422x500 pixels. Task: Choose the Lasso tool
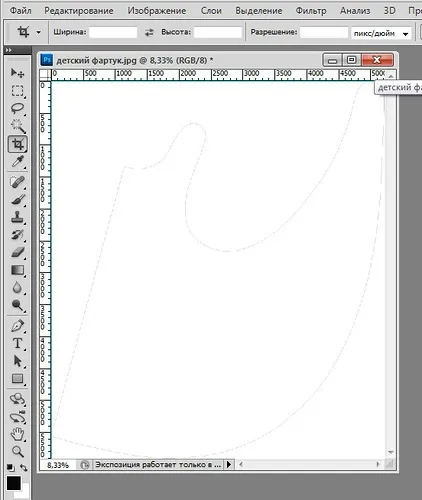[17, 108]
